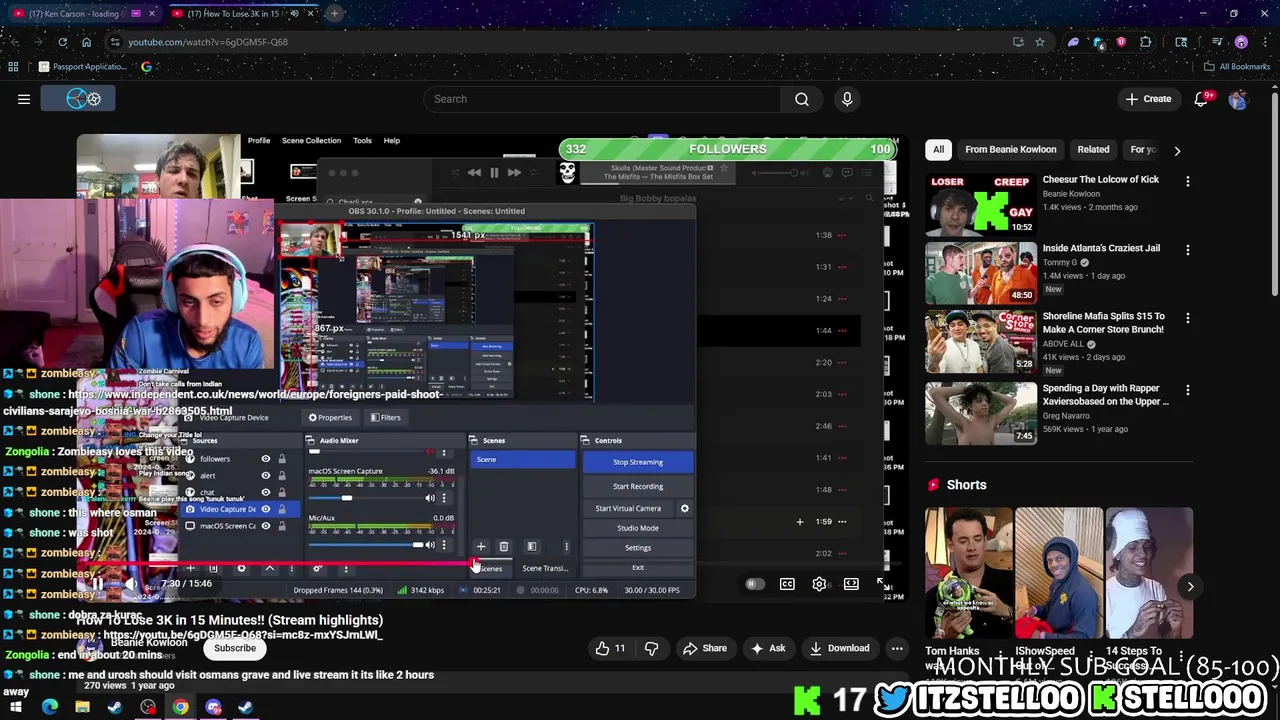Click the Download button

tap(839, 648)
